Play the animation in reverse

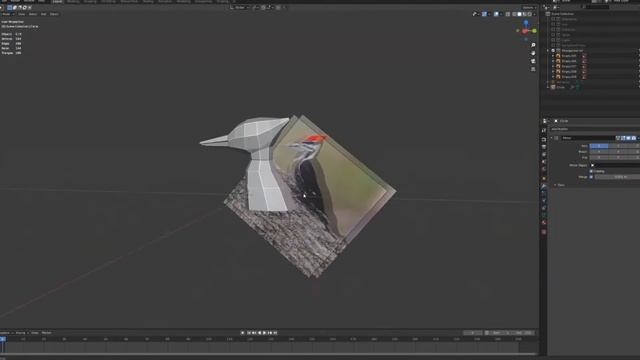point(259,333)
